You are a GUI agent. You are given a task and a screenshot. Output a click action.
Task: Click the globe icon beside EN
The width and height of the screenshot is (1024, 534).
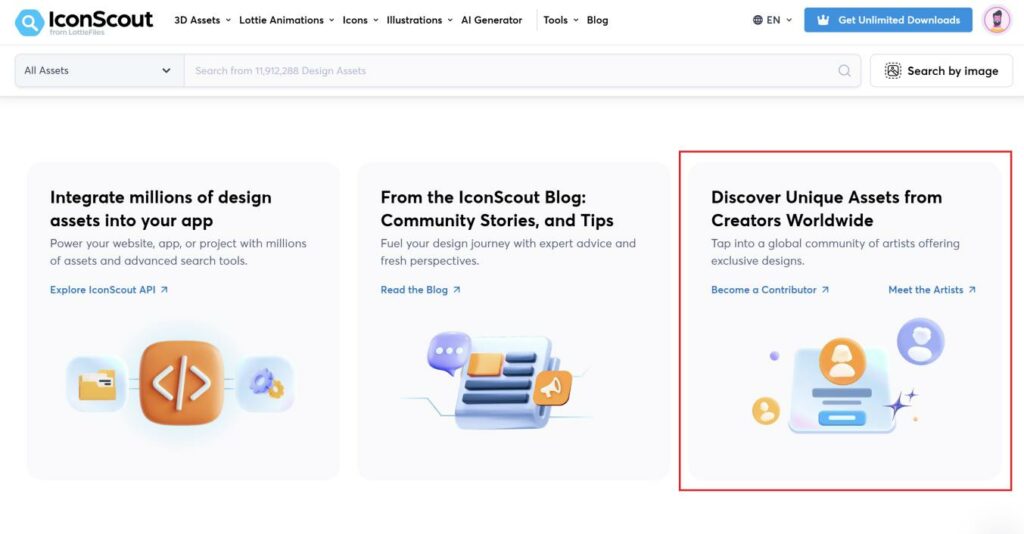tap(758, 20)
